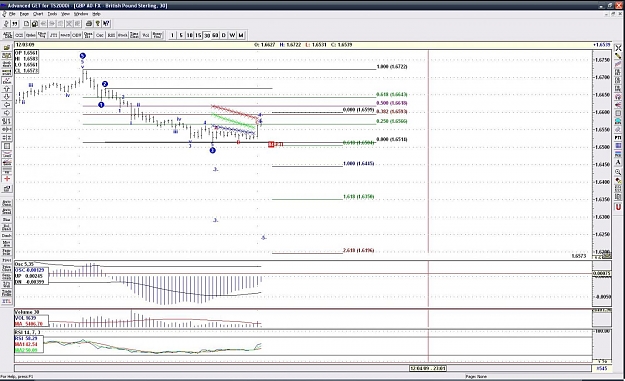This screenshot has height=381, width=625.
Task: Click the right arrow icon on left toolbar
Action: [x=7, y=113]
